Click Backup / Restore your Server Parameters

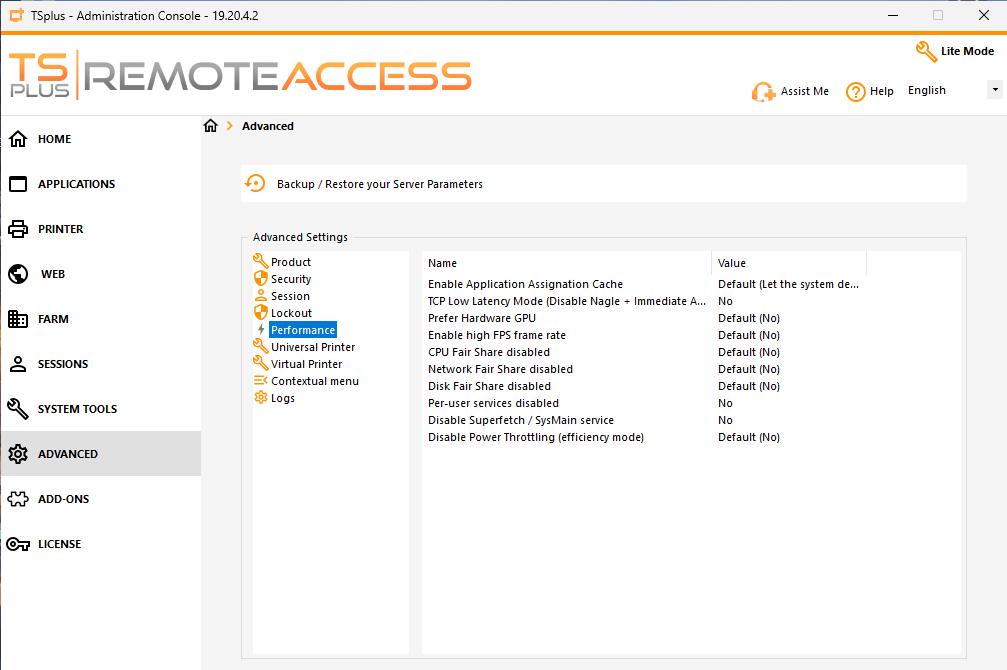(379, 184)
